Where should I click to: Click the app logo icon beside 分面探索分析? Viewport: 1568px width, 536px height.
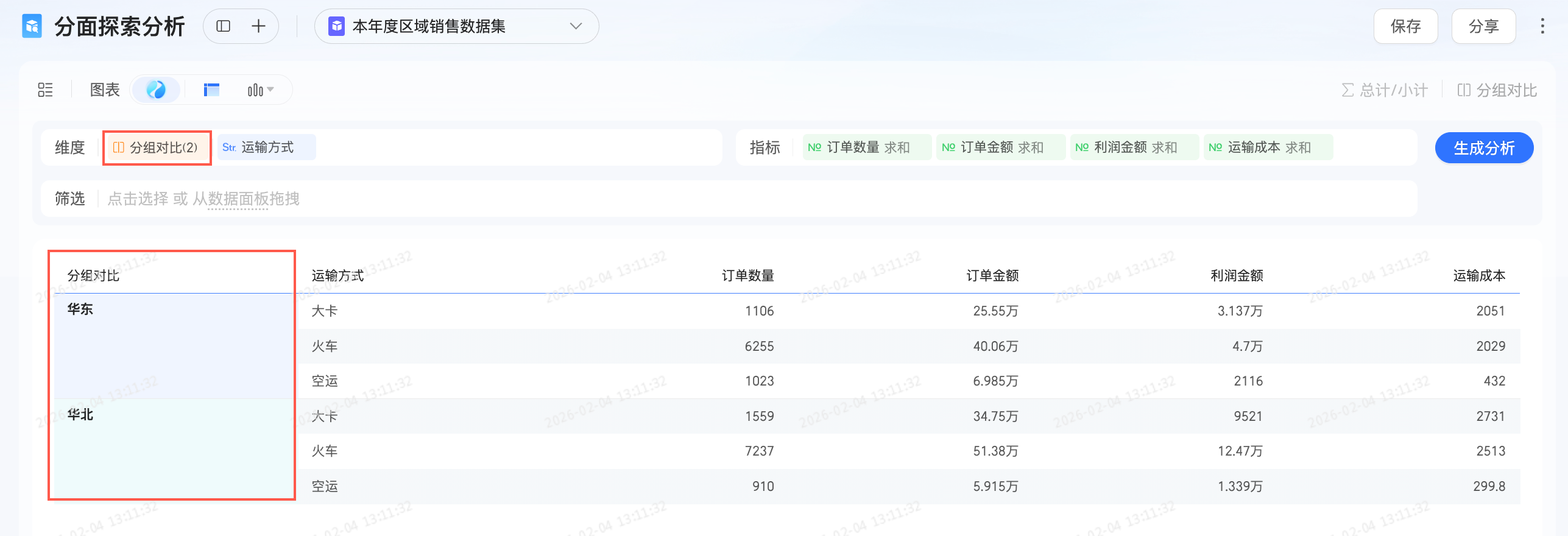pyautogui.click(x=32, y=26)
